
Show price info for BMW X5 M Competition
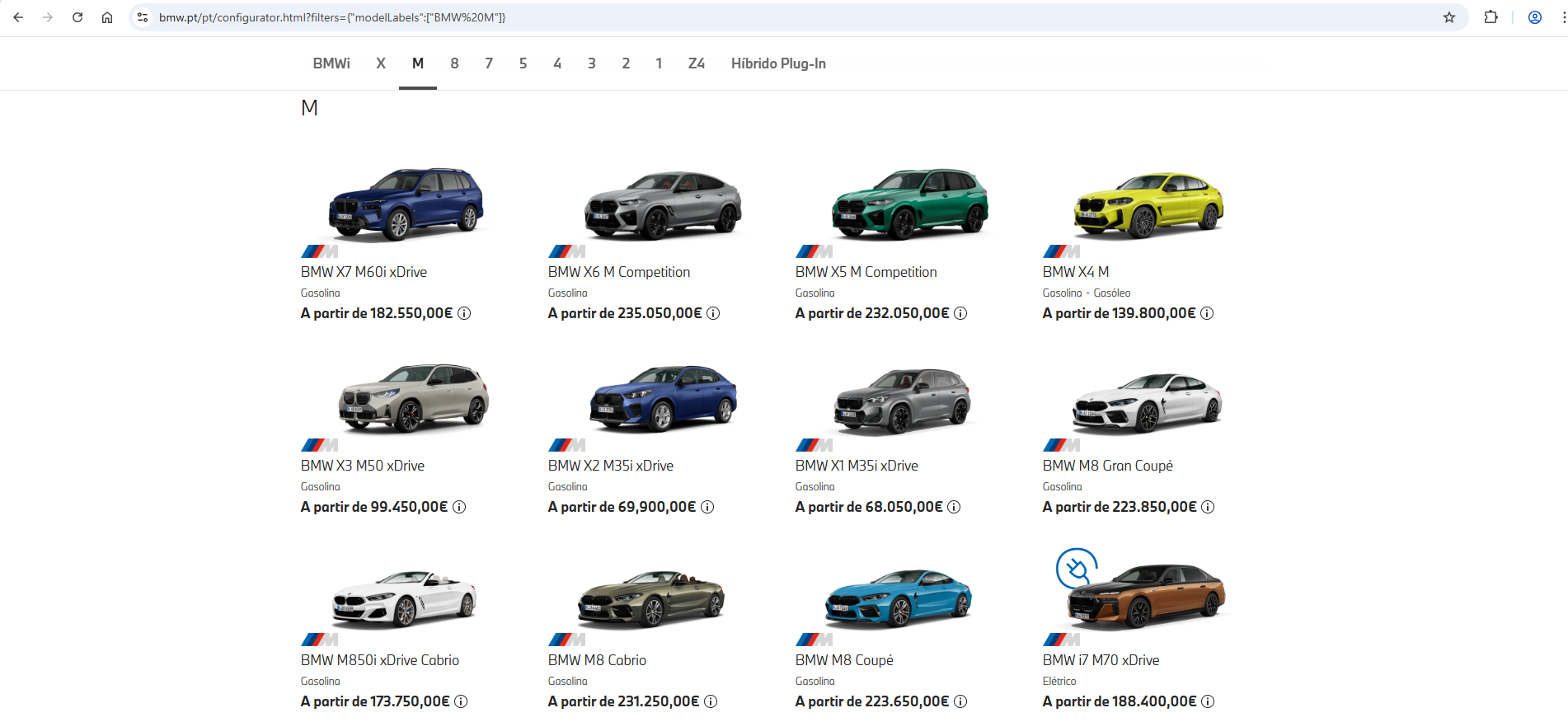pos(960,313)
